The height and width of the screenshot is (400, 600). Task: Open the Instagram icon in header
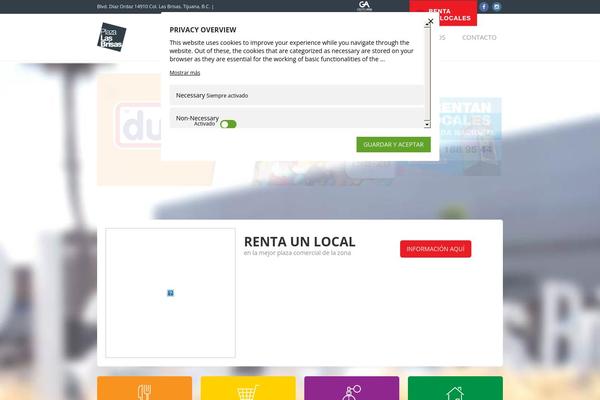click(496, 7)
